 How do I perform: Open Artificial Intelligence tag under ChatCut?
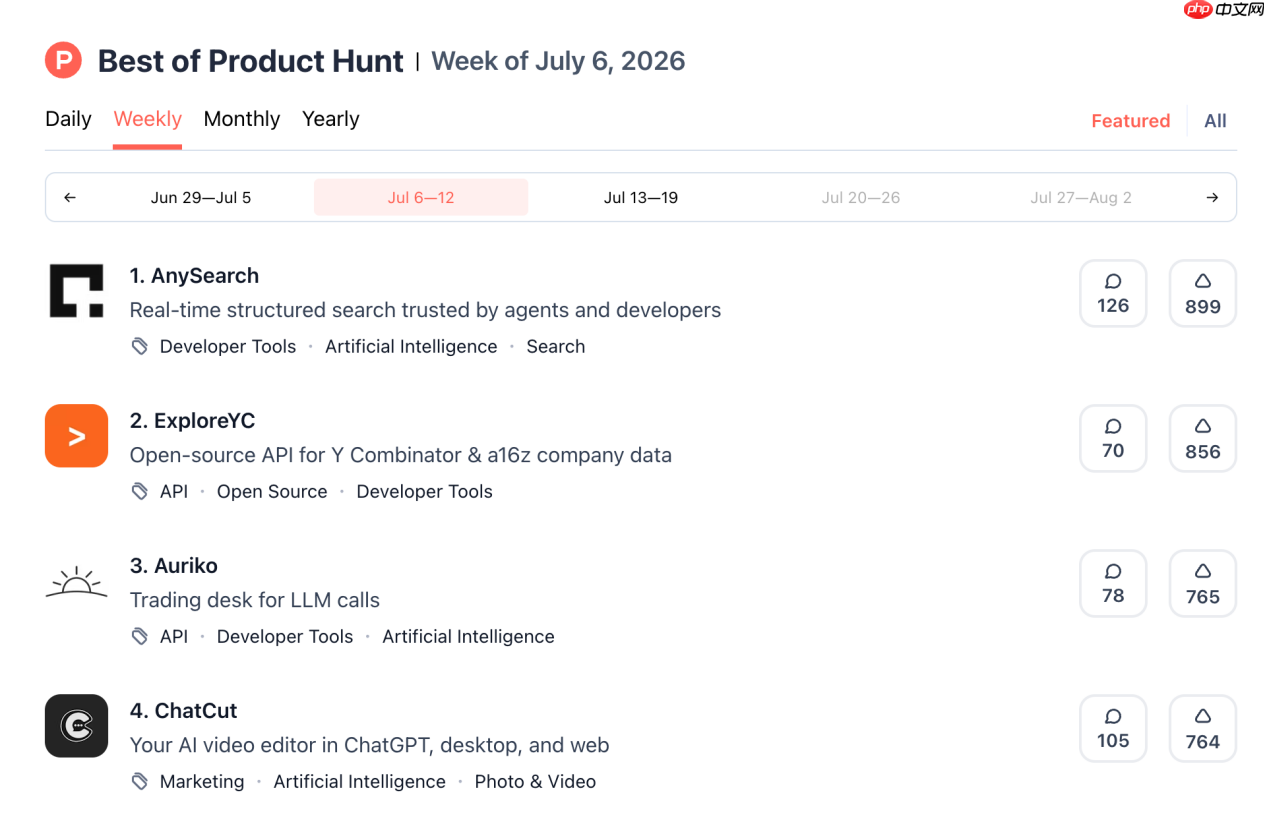pos(360,782)
